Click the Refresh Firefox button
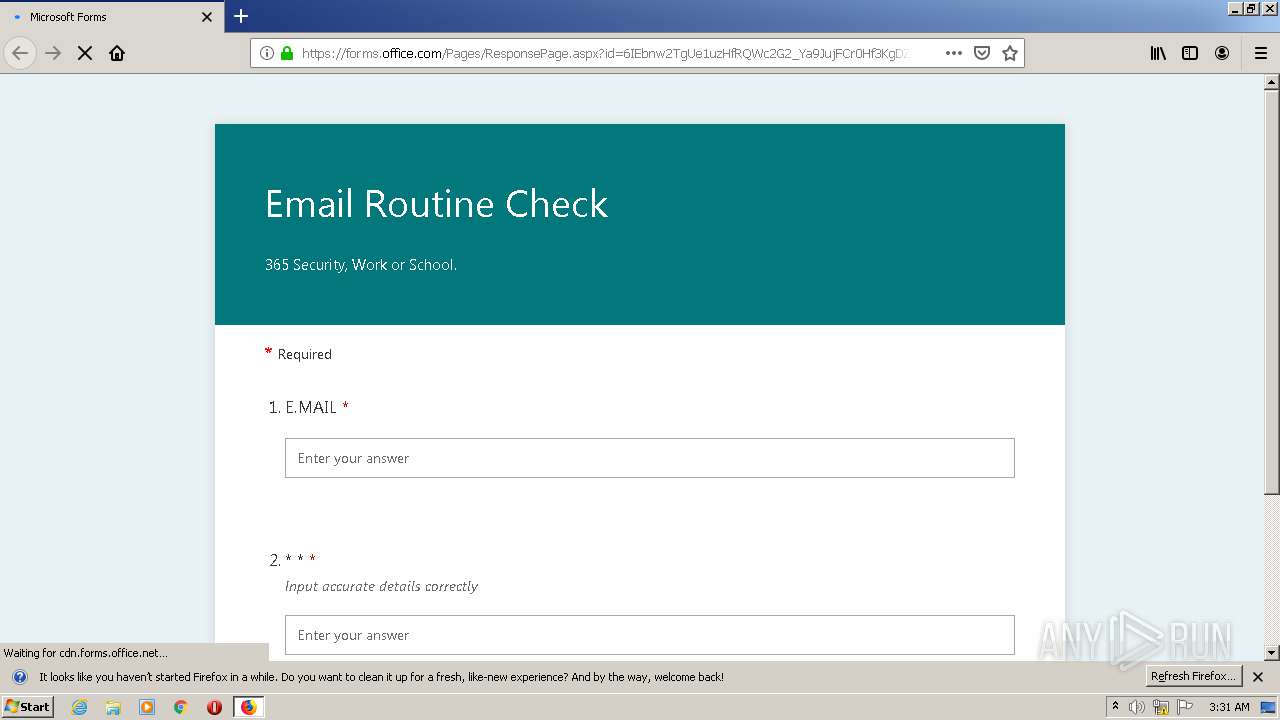This screenshot has width=1280, height=720. [x=1193, y=676]
